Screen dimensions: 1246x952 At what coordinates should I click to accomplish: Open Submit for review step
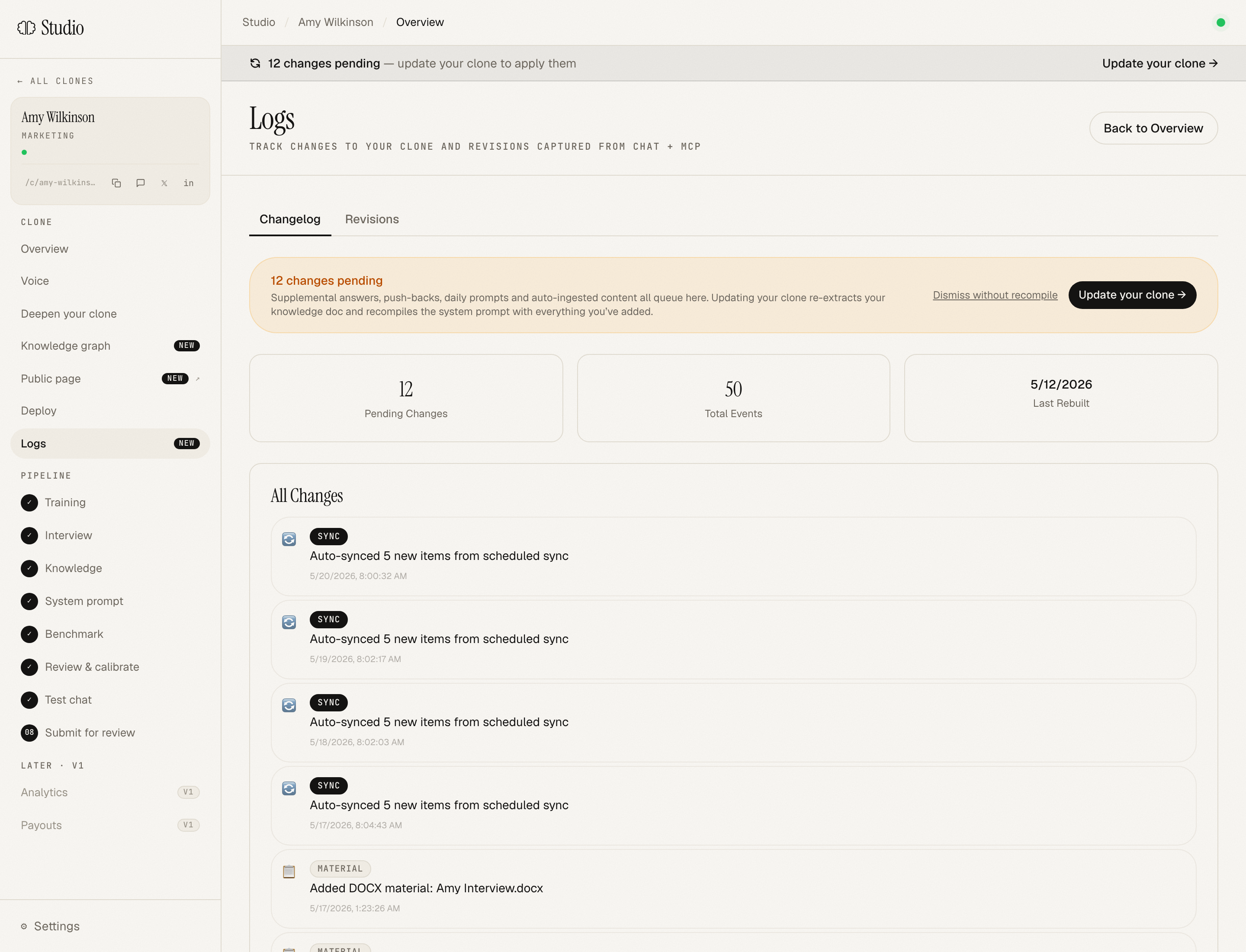click(110, 733)
